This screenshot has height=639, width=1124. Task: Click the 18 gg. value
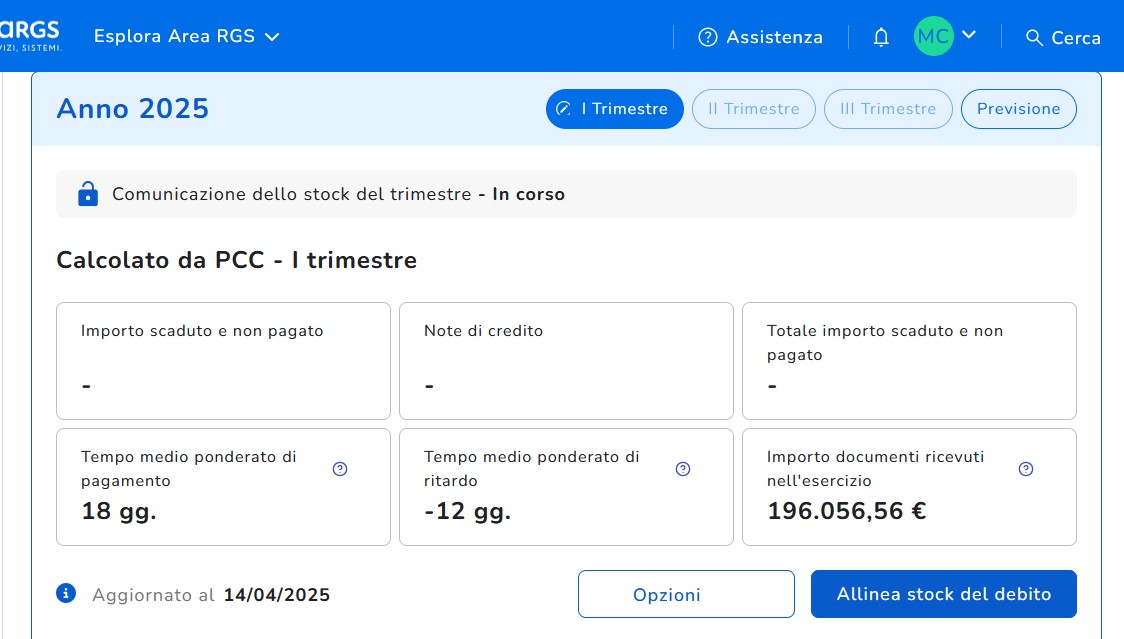(118, 511)
